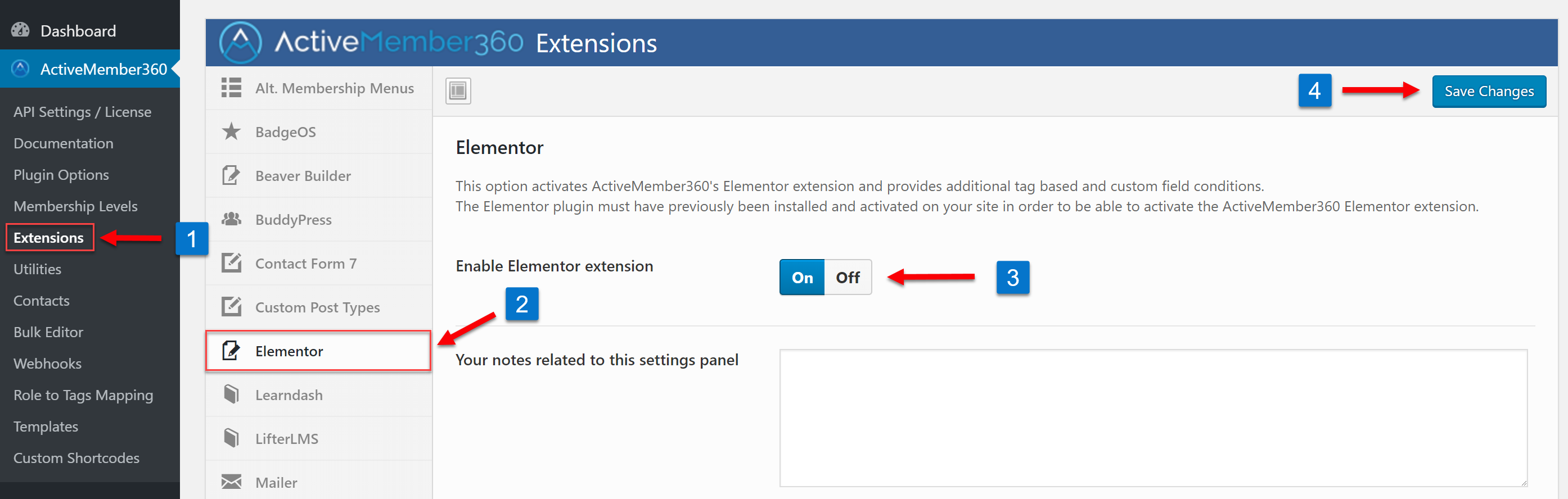Click the Save Changes button
Image resolution: width=1568 pixels, height=499 pixels.
tap(1489, 91)
